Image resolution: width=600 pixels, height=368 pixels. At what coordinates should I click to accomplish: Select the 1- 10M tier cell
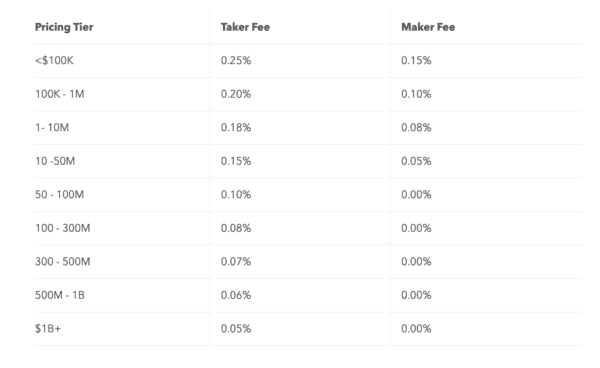coord(52,127)
